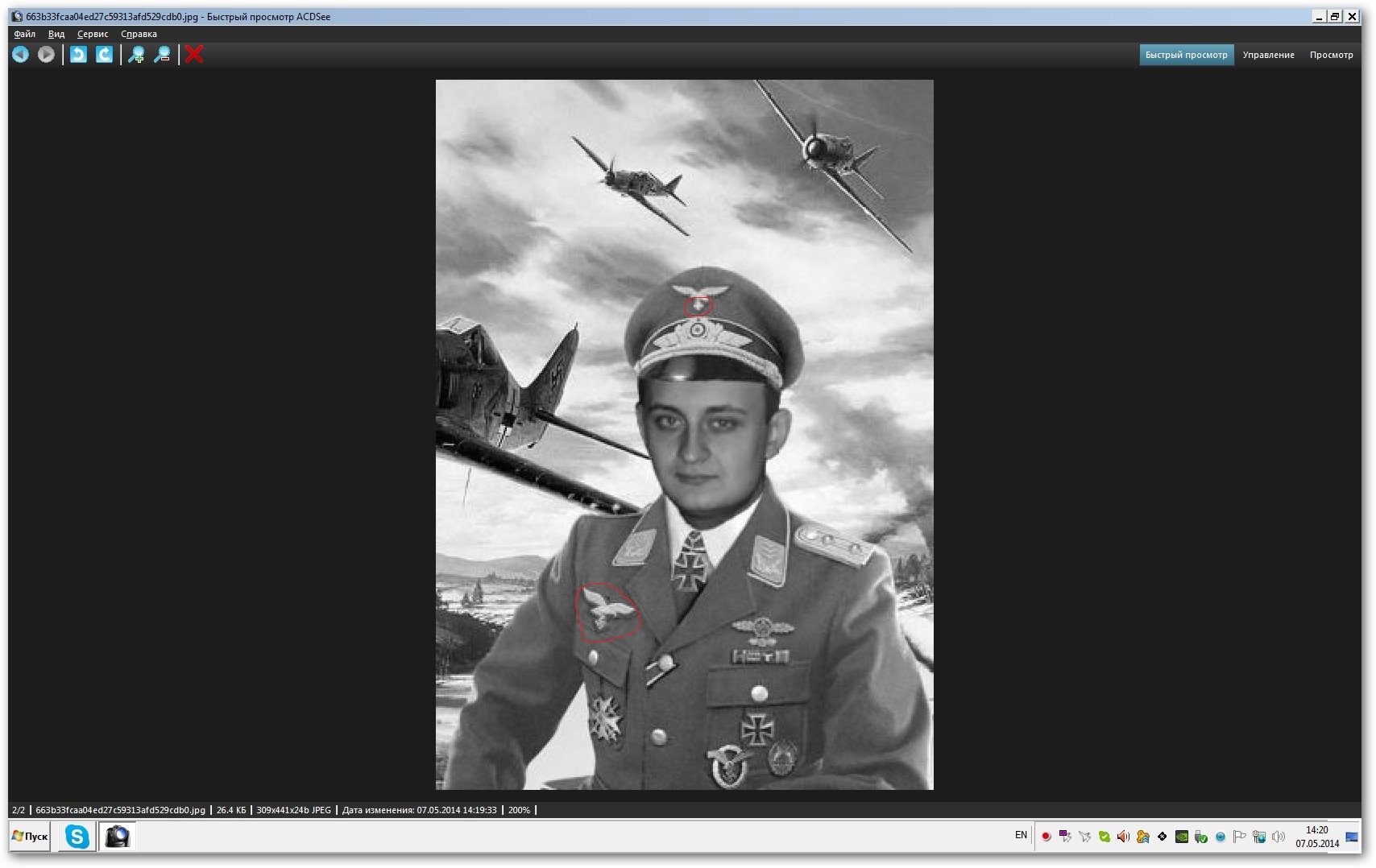
Task: Click the safely remove hardware USB icon
Action: click(x=1201, y=837)
